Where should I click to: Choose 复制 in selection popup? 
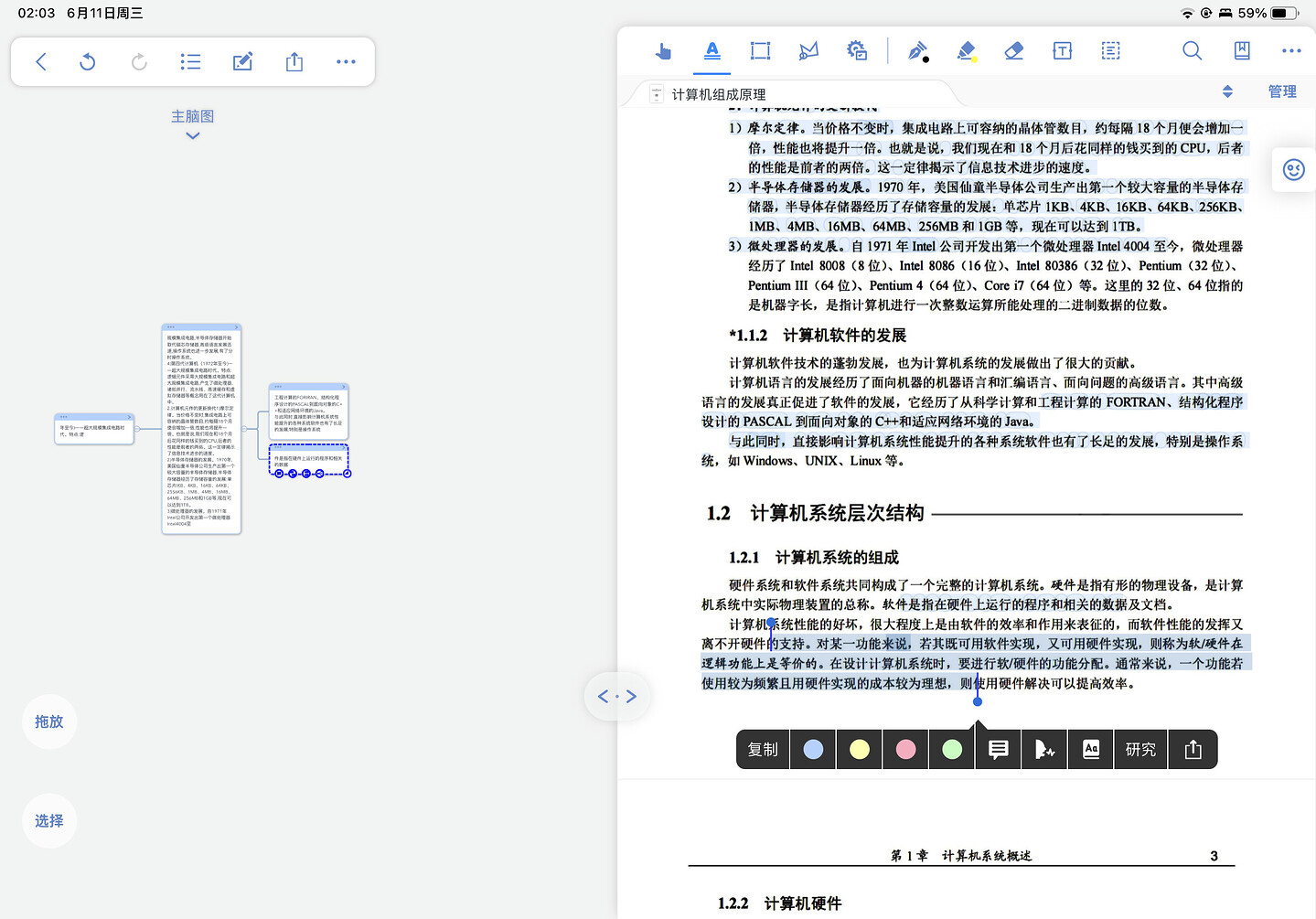pyautogui.click(x=763, y=750)
